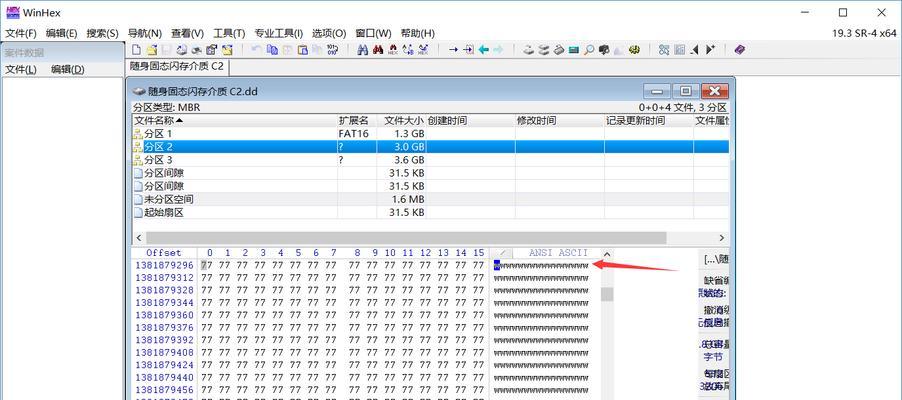Screen dimensions: 902x400
Task: Select the 随身固态闪存介质 C2 tab
Action: click(x=177, y=66)
